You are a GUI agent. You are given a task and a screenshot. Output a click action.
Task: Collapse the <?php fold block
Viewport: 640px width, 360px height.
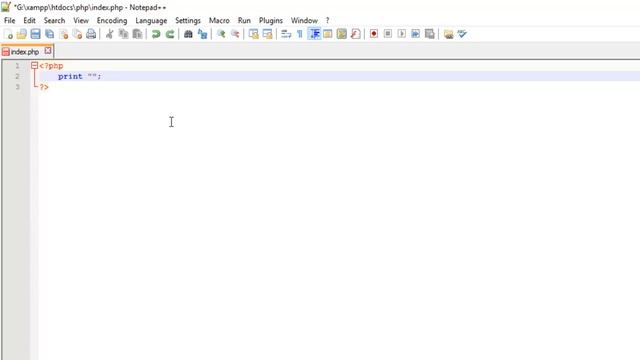coord(34,65)
